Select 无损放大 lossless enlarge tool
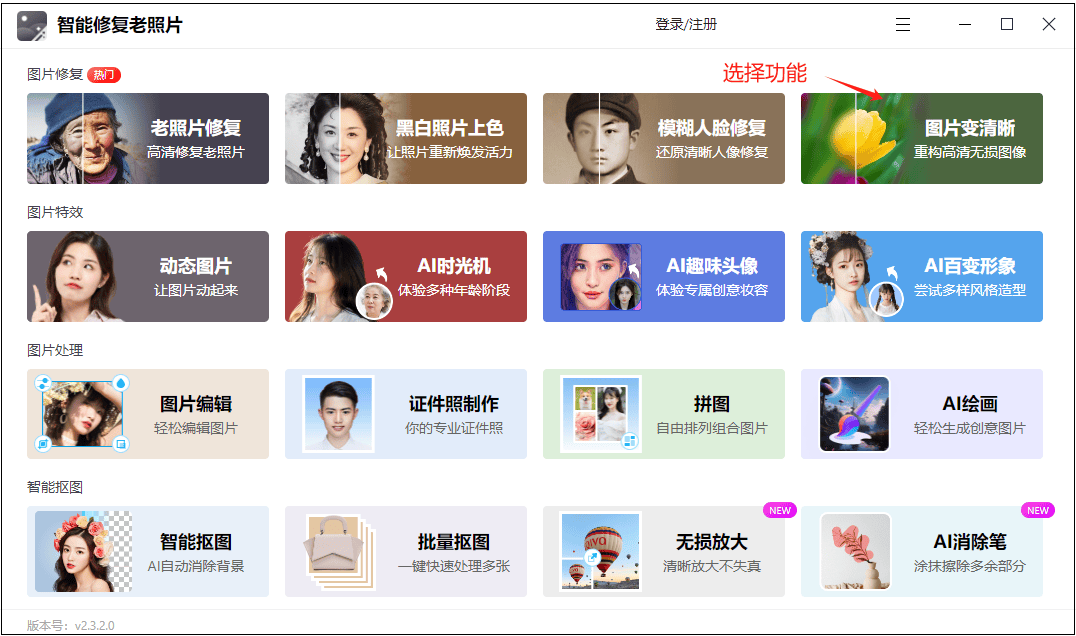Image resolution: width=1076 pixels, height=636 pixels. point(664,552)
